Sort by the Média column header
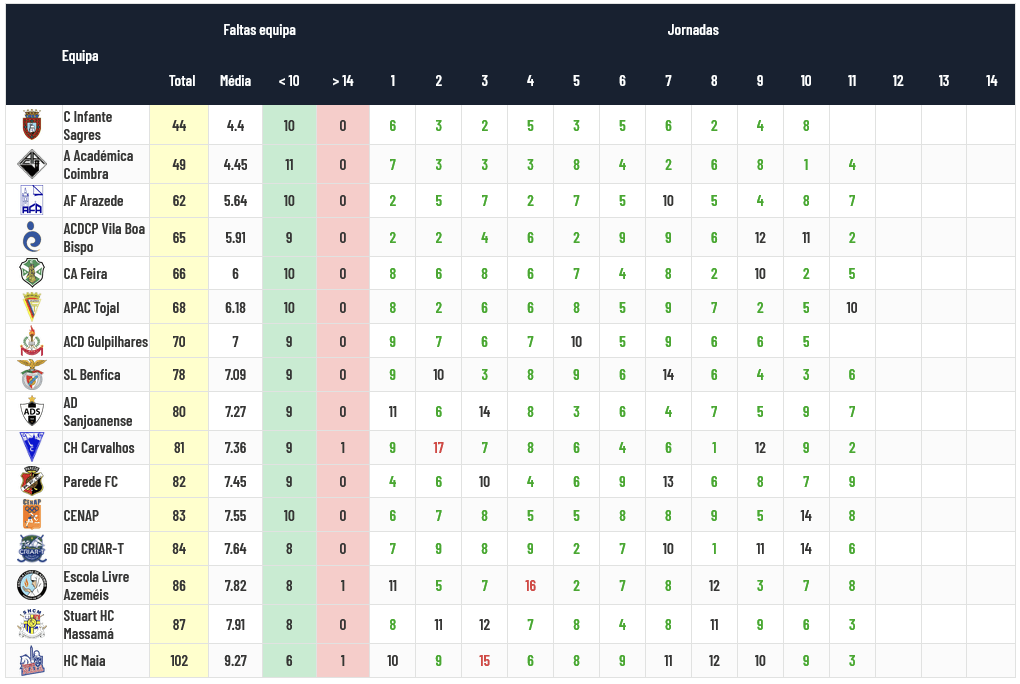Image resolution: width=1020 pixels, height=684 pixels. pos(235,81)
